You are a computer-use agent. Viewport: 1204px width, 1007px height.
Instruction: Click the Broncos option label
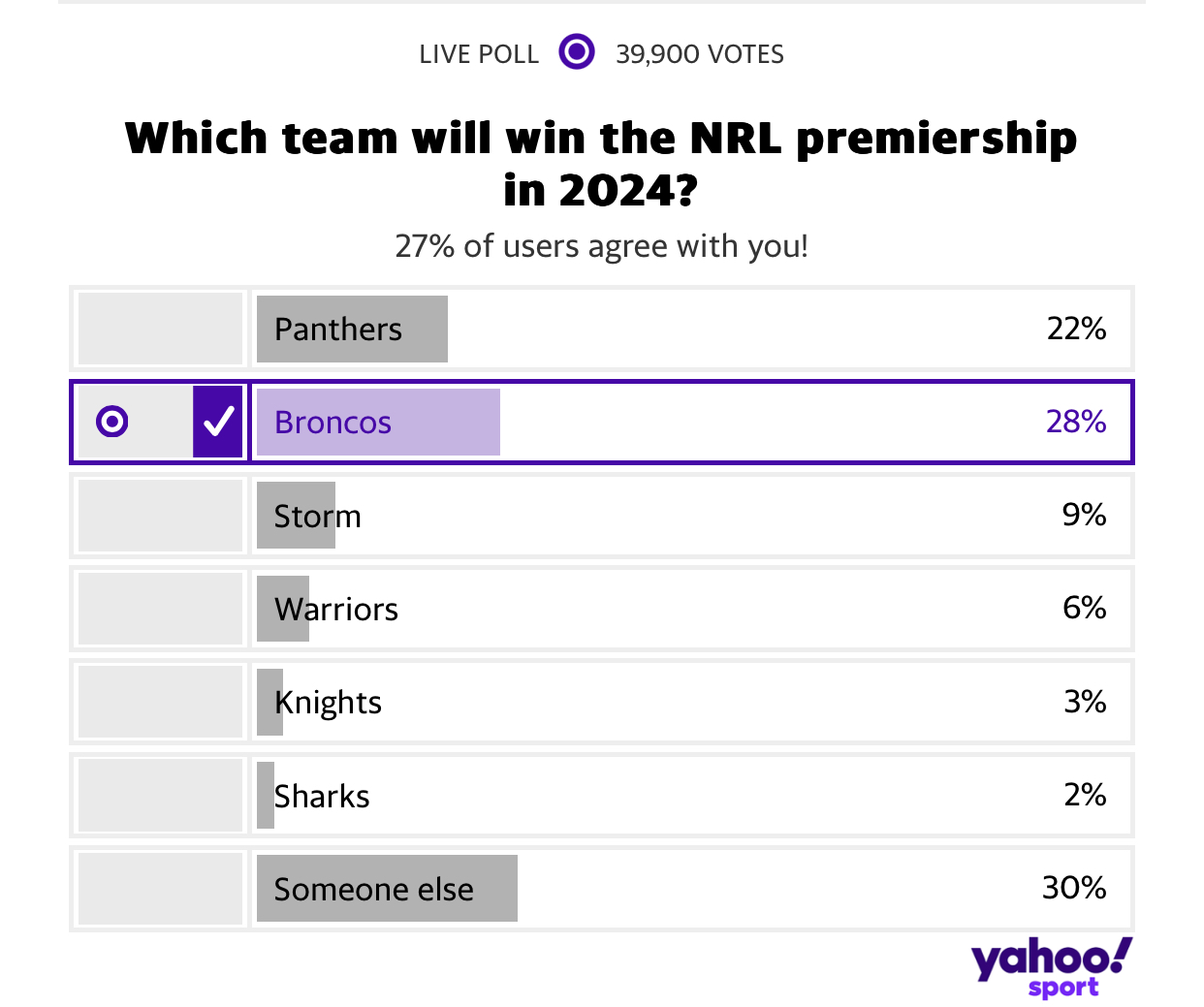point(333,423)
